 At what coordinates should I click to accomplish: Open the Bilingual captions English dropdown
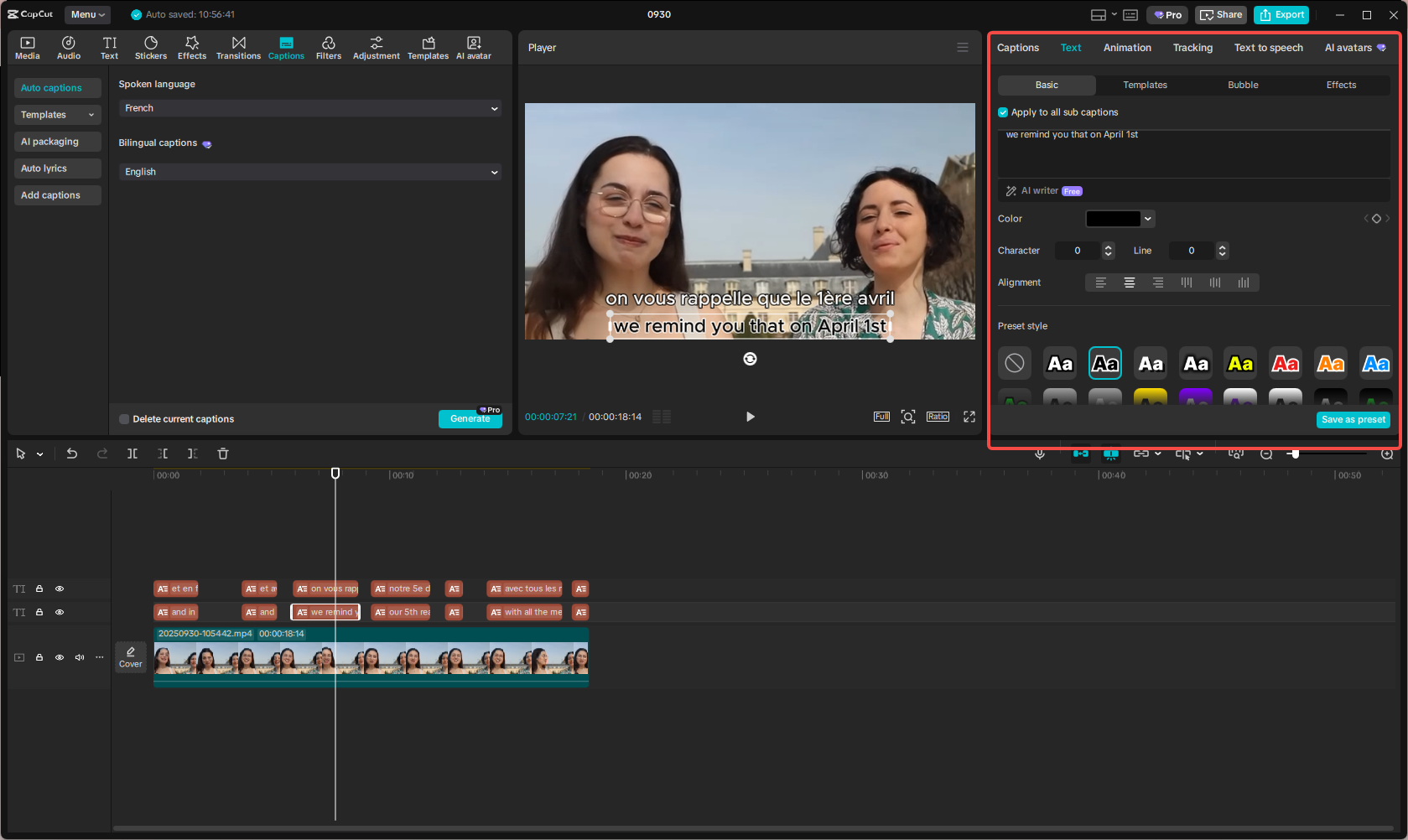point(309,172)
